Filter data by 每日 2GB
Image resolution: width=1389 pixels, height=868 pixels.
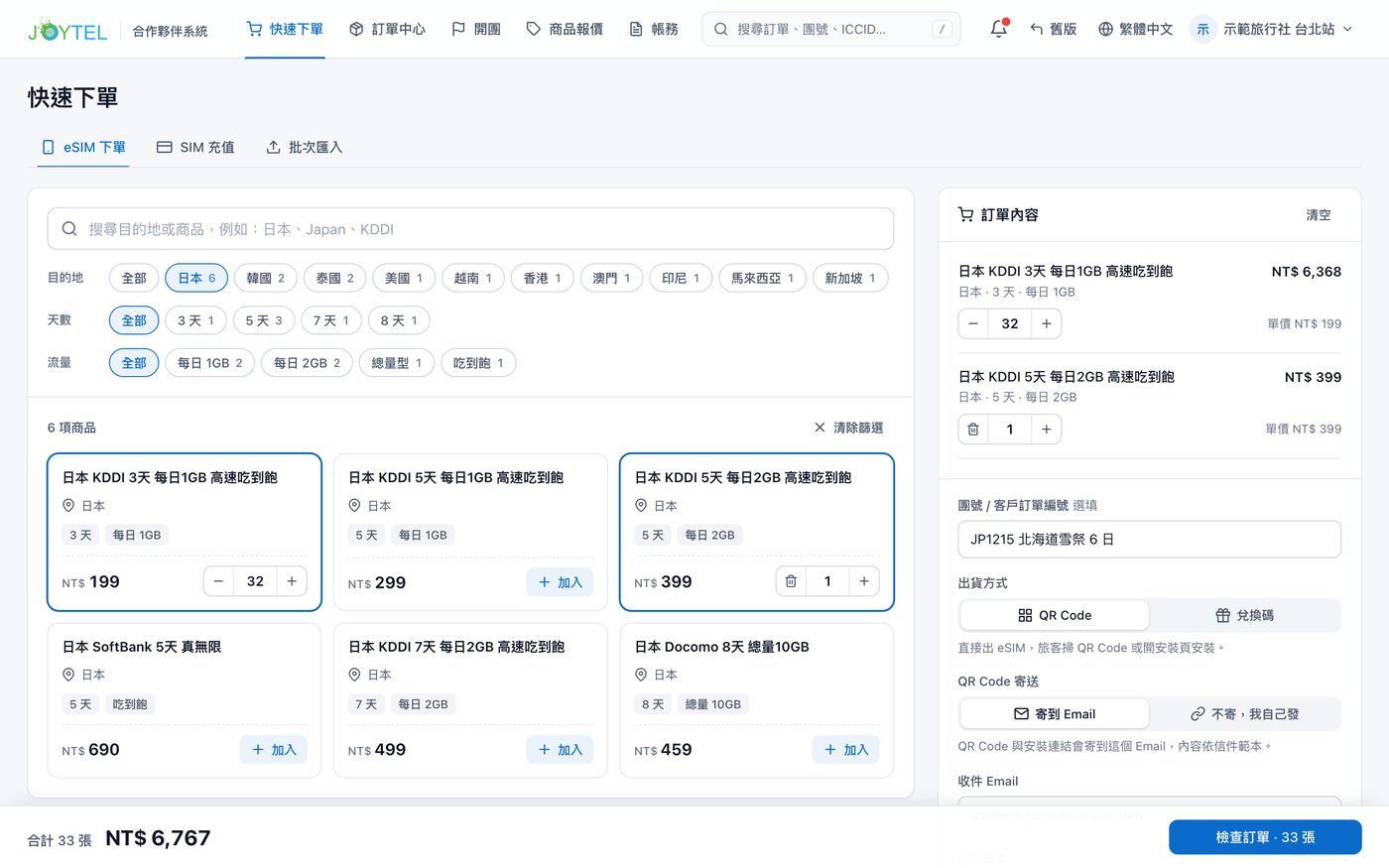pos(307,363)
